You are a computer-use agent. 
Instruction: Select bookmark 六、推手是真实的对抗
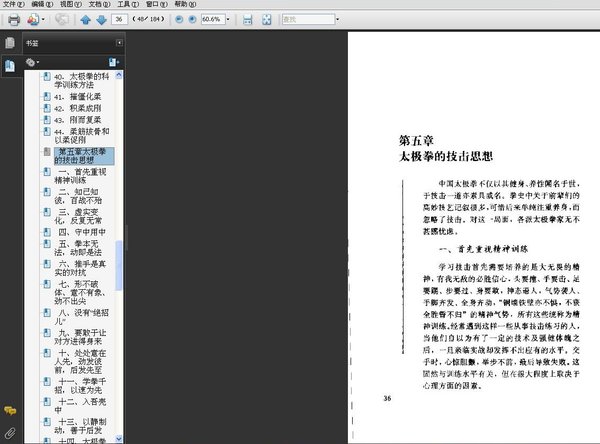point(80,268)
